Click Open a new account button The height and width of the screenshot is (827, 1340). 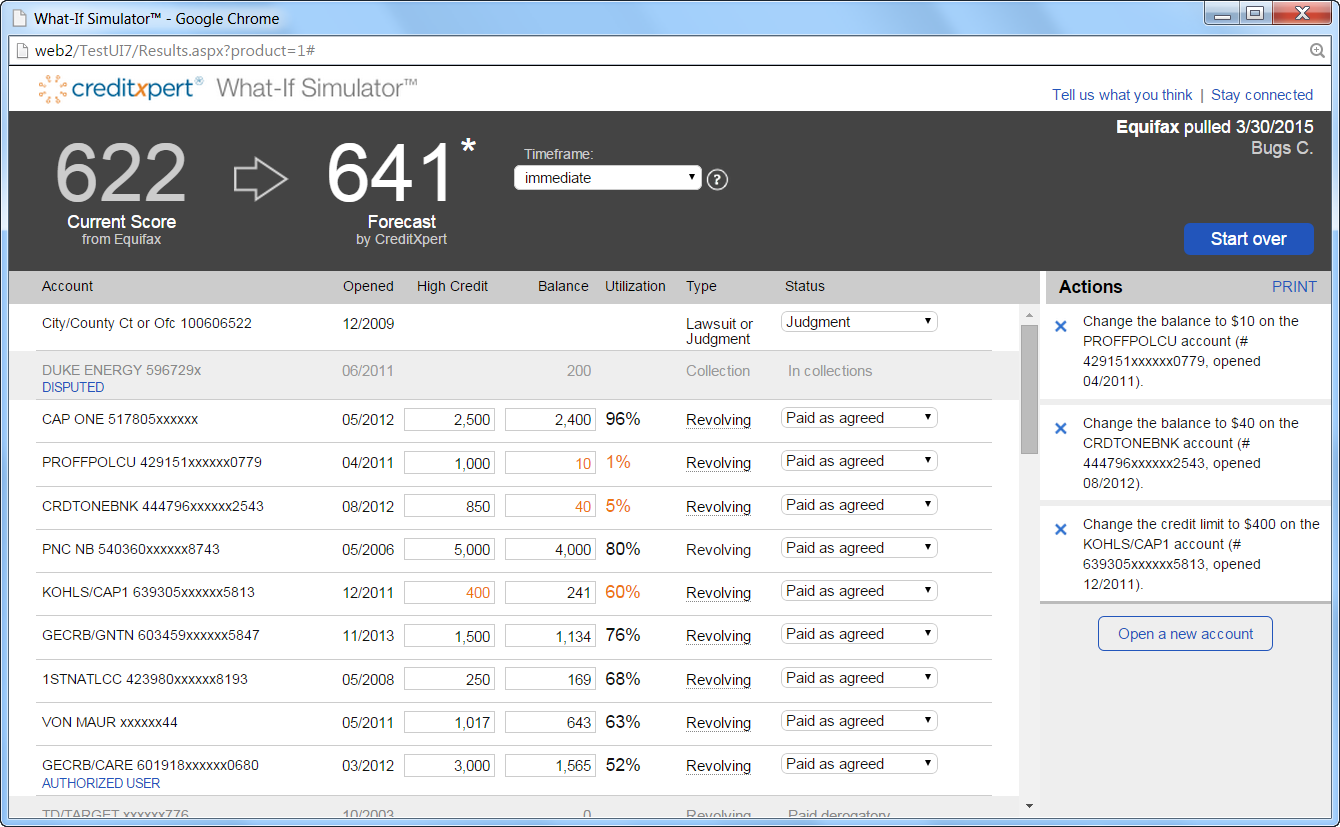(x=1185, y=634)
